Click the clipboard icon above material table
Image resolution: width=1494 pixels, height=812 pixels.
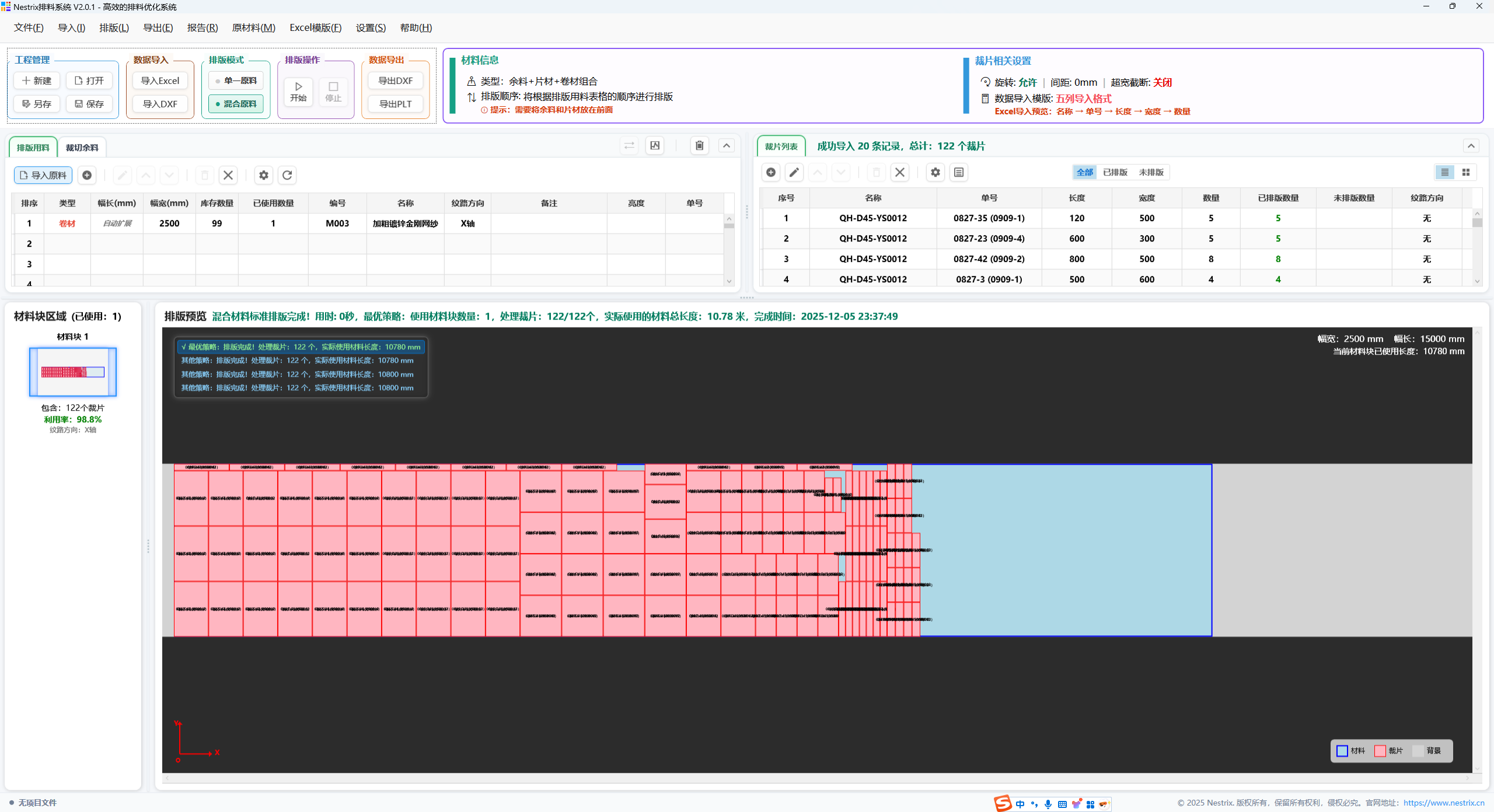[x=699, y=145]
